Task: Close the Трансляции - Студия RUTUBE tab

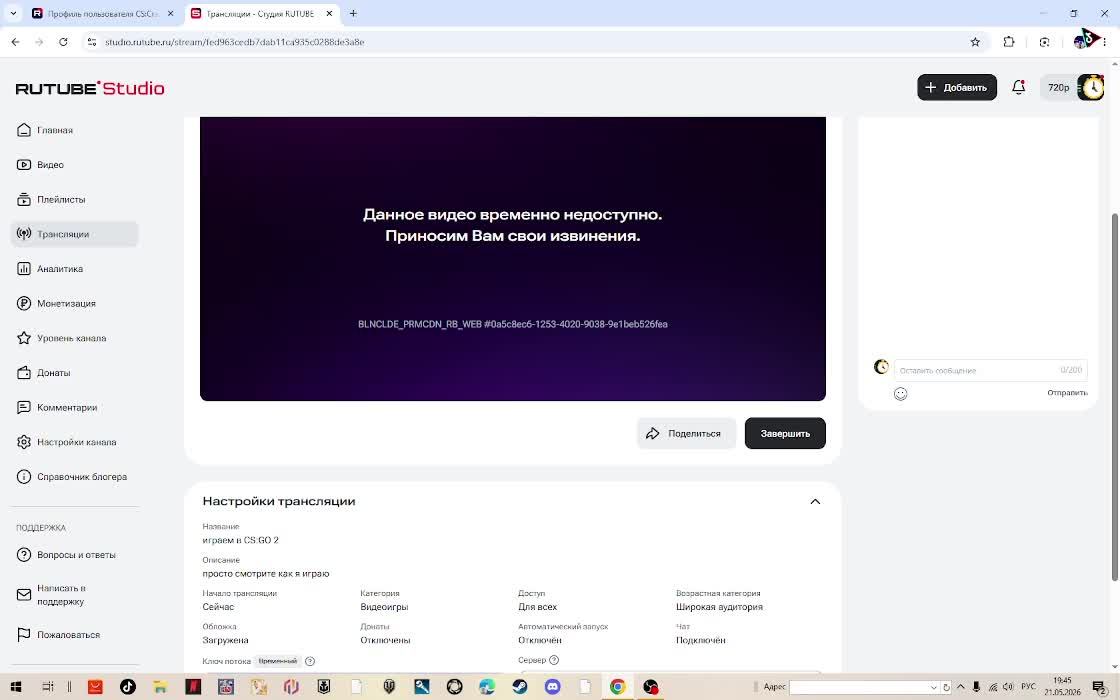Action: point(329,14)
